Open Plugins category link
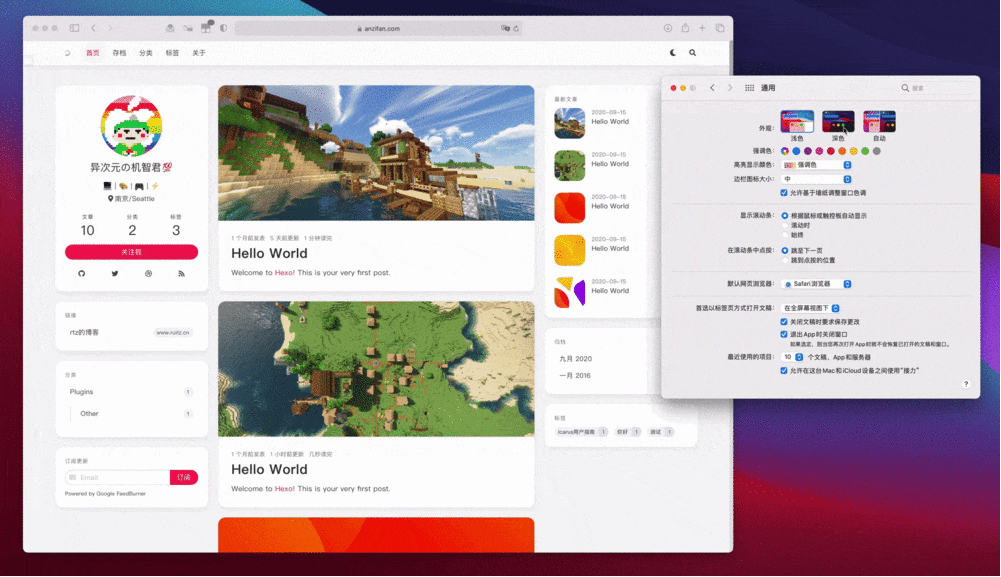Image resolution: width=1001 pixels, height=577 pixels. point(82,392)
